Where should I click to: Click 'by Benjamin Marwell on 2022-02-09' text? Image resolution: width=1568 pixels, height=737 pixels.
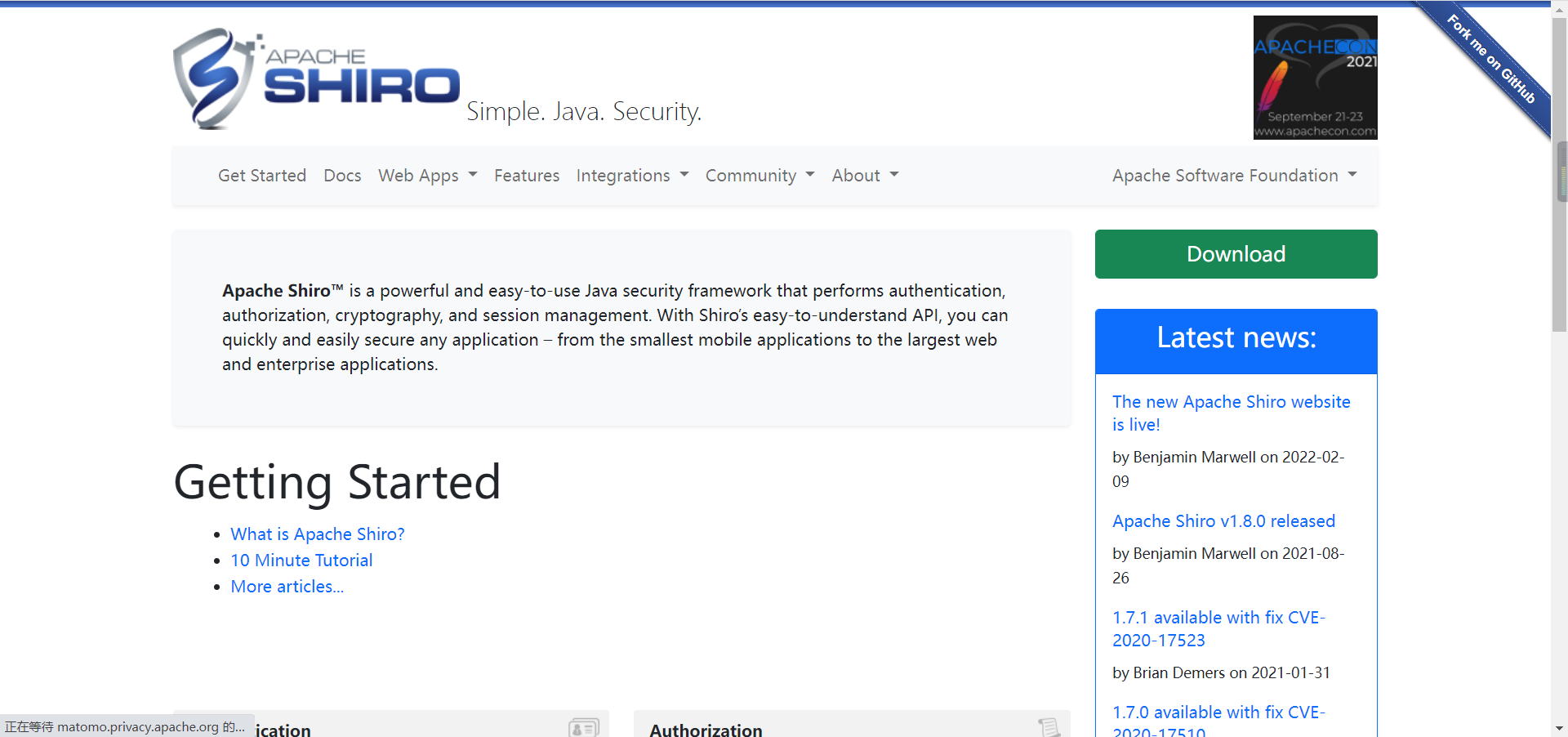(x=1228, y=469)
